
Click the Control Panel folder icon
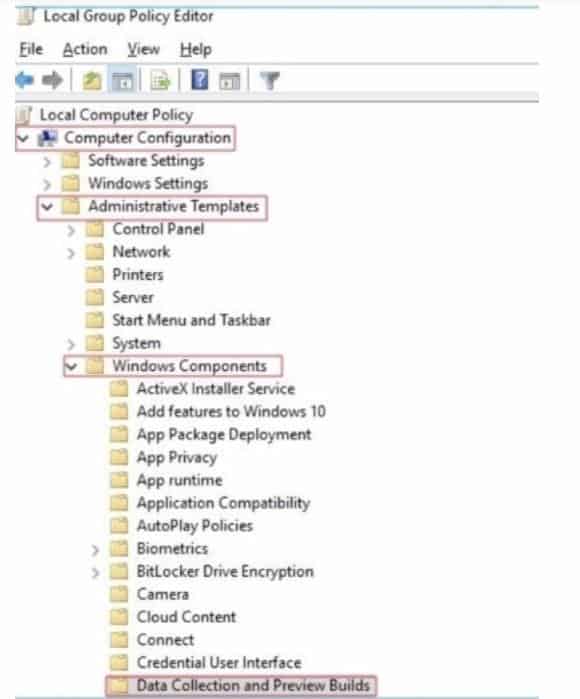click(x=95, y=229)
